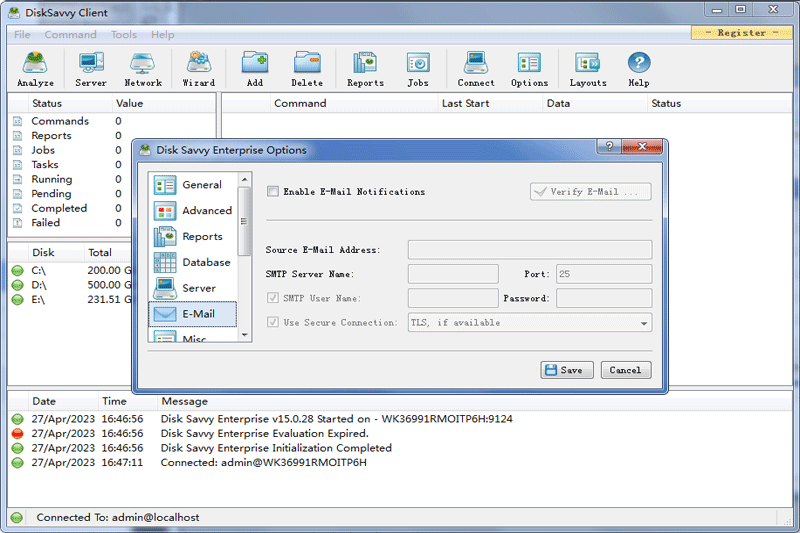Image resolution: width=800 pixels, height=533 pixels.
Task: Click the Add command toolbar icon
Action: tap(255, 69)
